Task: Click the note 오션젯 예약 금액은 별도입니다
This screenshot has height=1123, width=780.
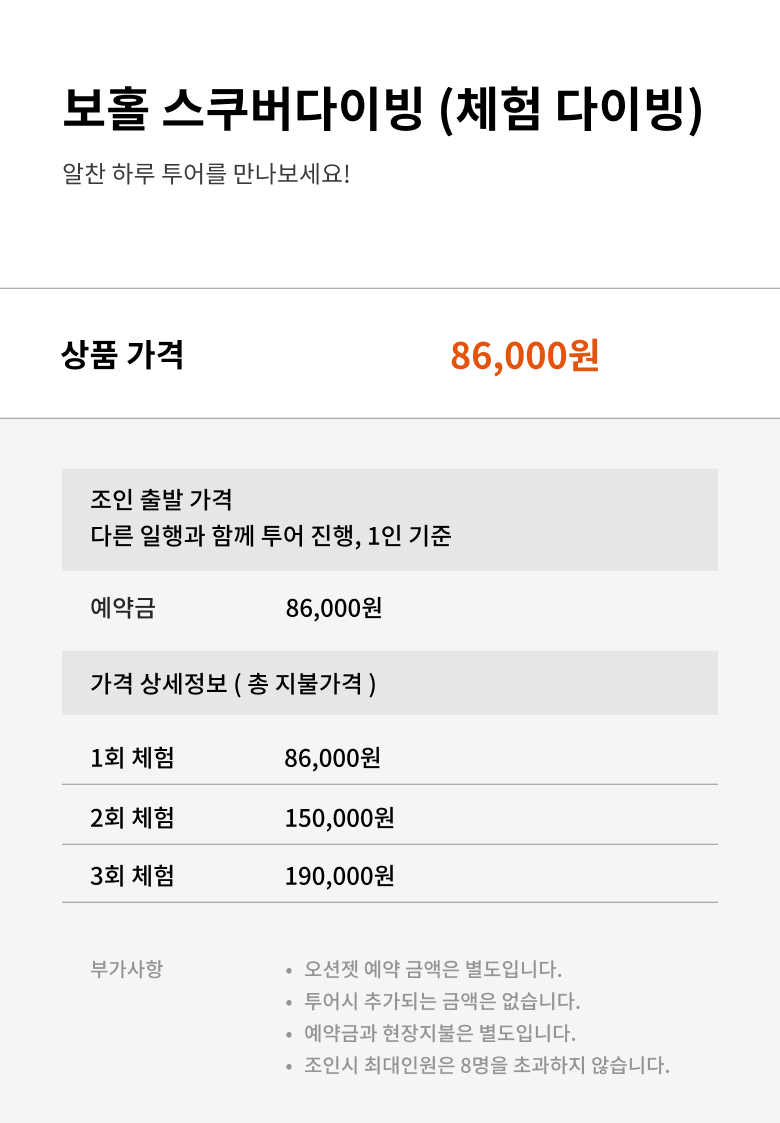Action: [433, 969]
